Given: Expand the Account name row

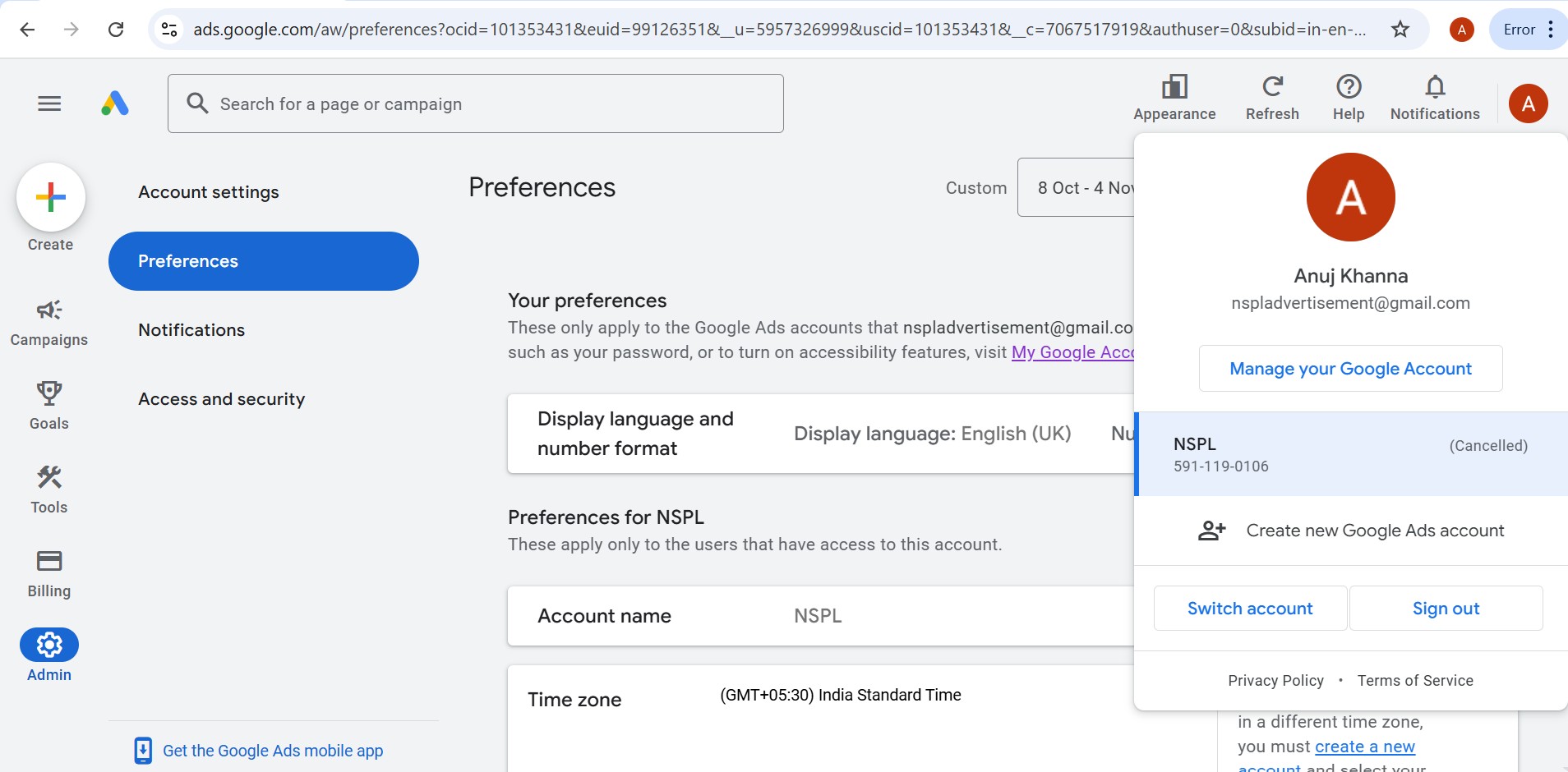Looking at the screenshot, I should click(x=821, y=616).
